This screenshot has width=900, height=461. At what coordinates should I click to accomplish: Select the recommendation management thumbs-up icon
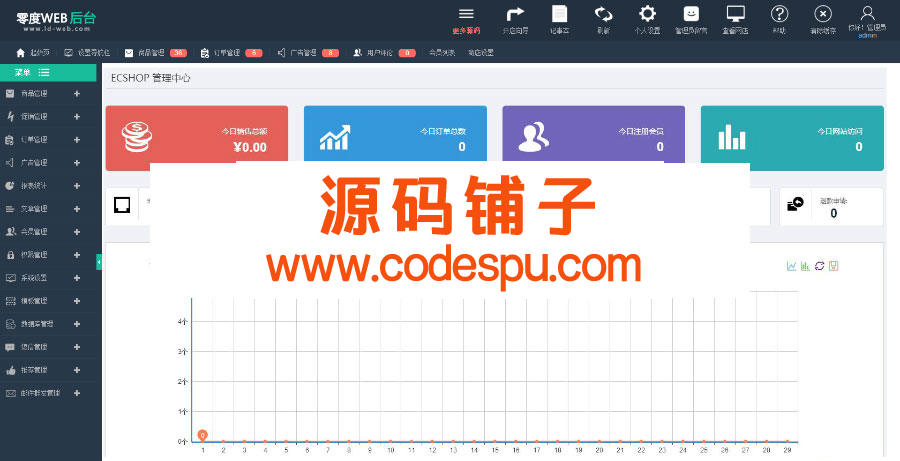pyautogui.click(x=10, y=370)
